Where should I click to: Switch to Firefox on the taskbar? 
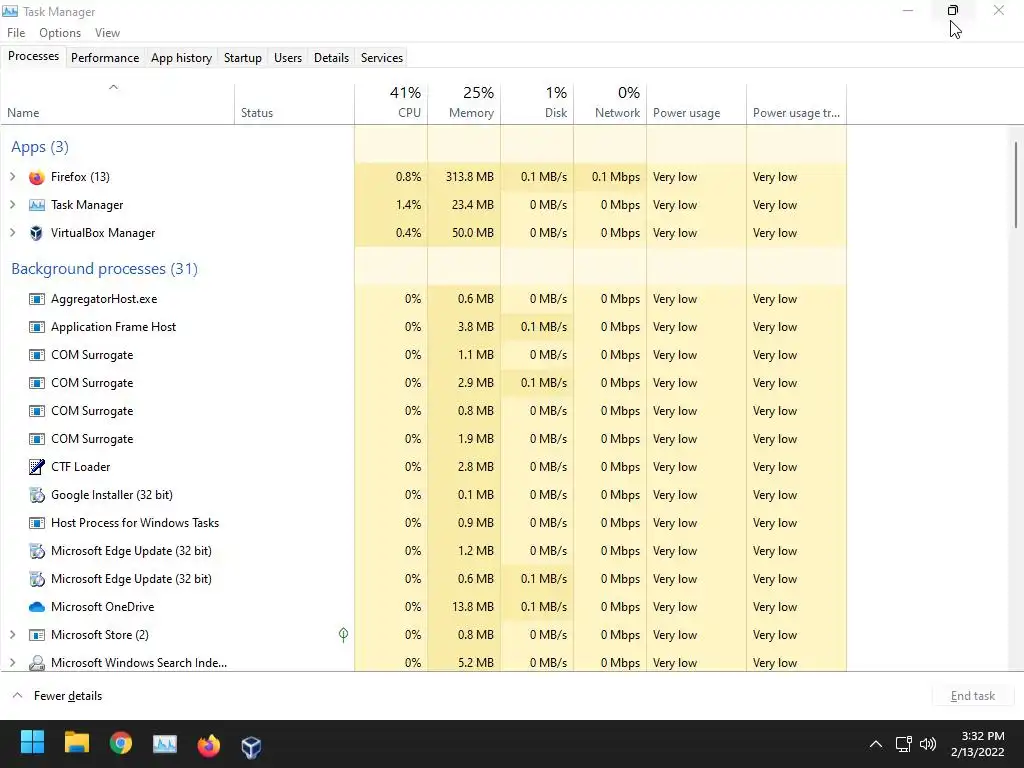209,744
